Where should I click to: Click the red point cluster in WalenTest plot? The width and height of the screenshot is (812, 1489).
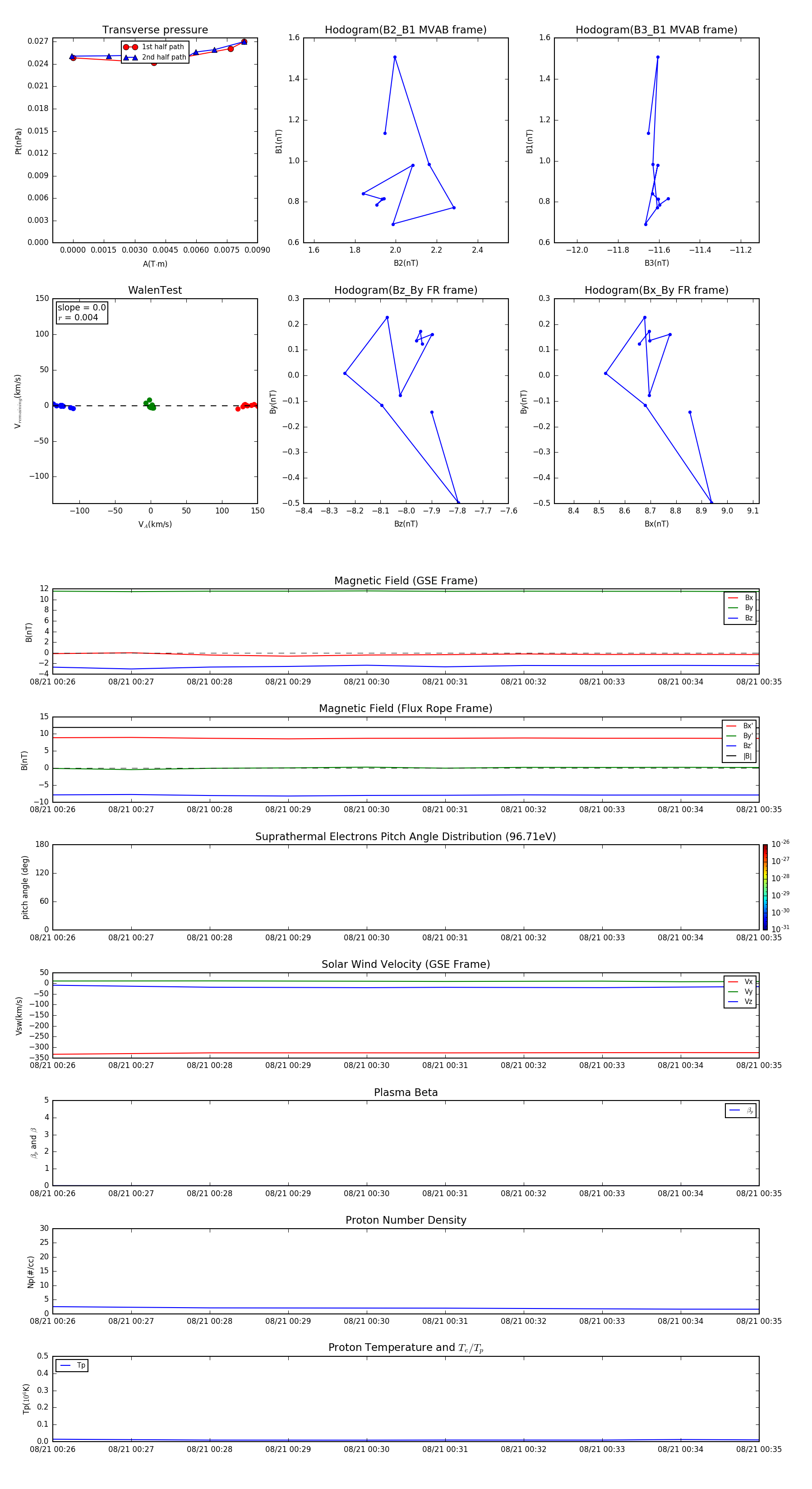click(x=247, y=407)
